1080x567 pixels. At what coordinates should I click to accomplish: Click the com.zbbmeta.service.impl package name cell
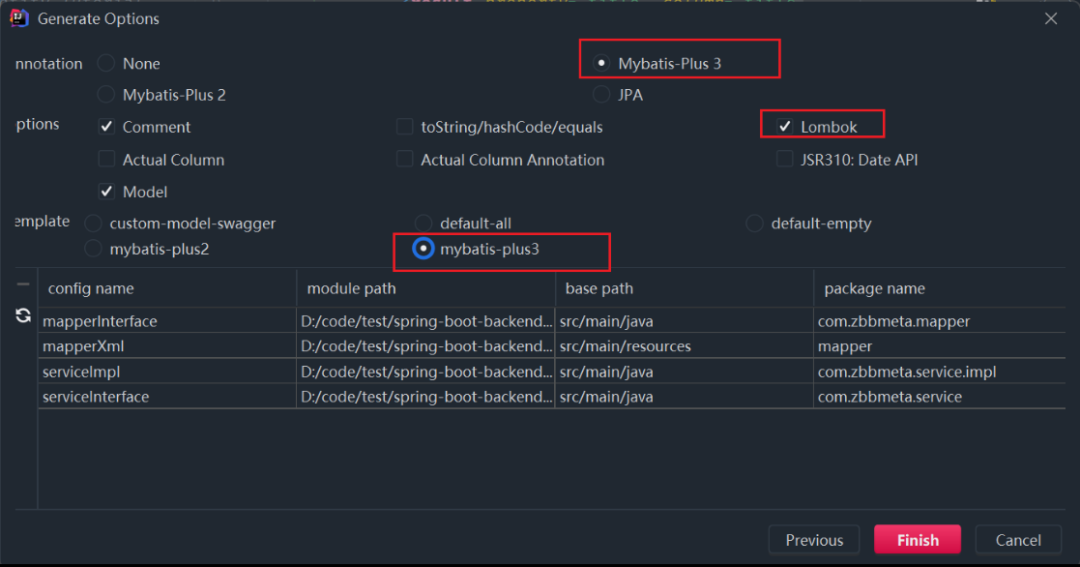(x=939, y=371)
